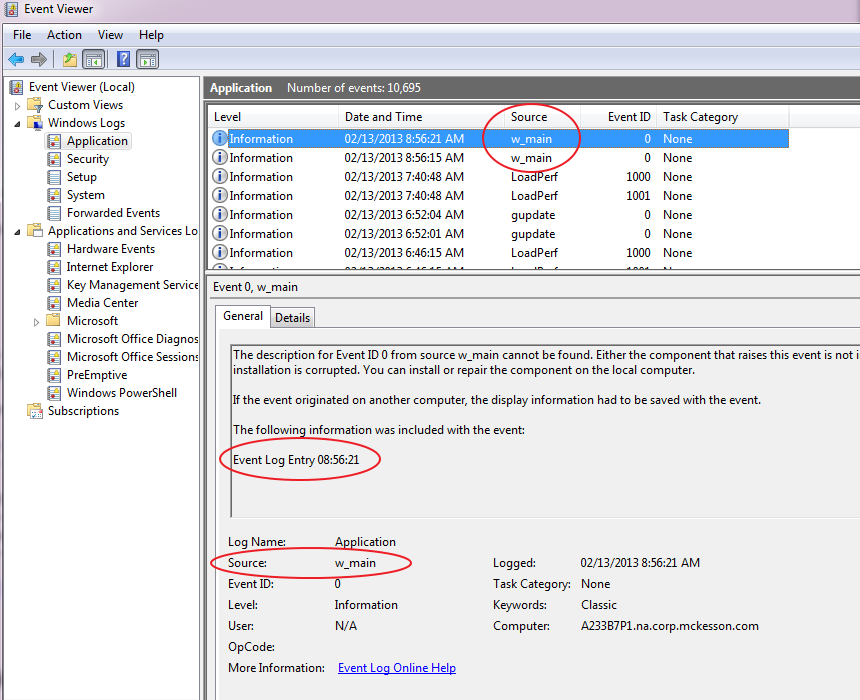Click the computer name A233B7P1.na.corp.mckesson.com
860x700 pixels.
click(x=670, y=626)
